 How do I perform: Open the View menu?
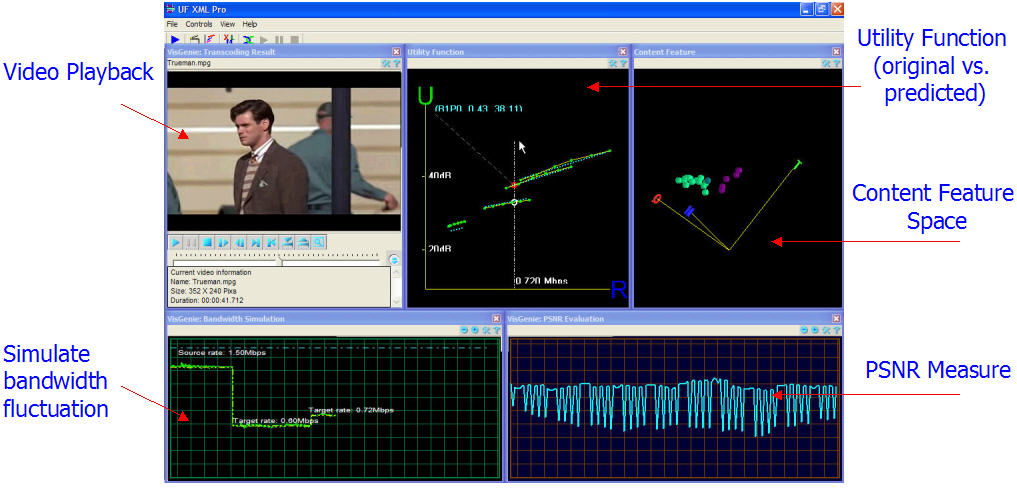point(227,23)
